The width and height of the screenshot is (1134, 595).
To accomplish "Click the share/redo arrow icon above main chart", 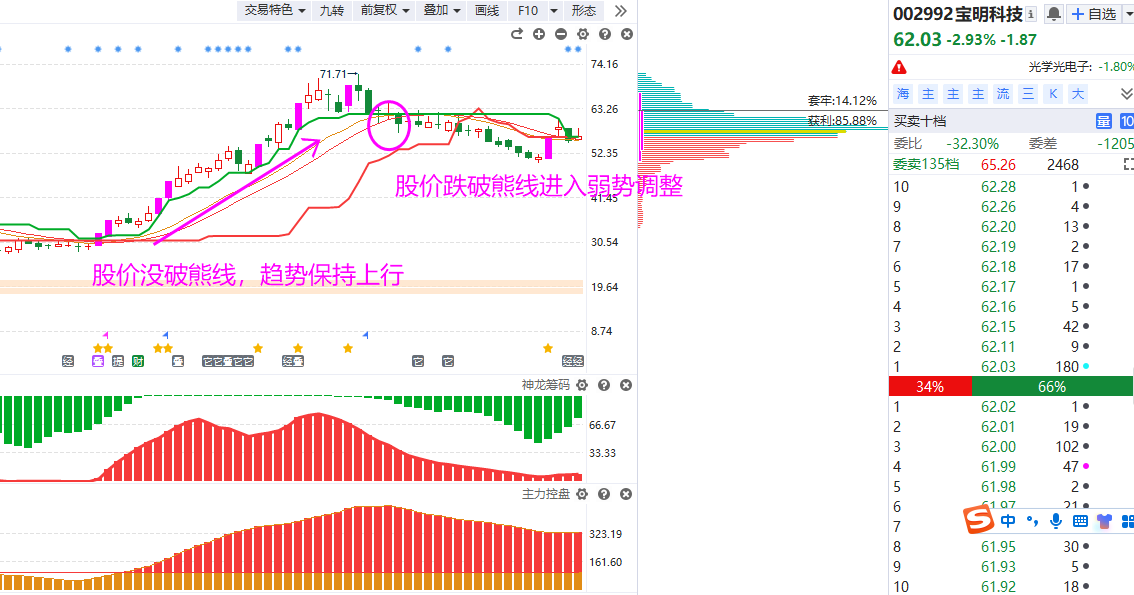I will tap(516, 34).
